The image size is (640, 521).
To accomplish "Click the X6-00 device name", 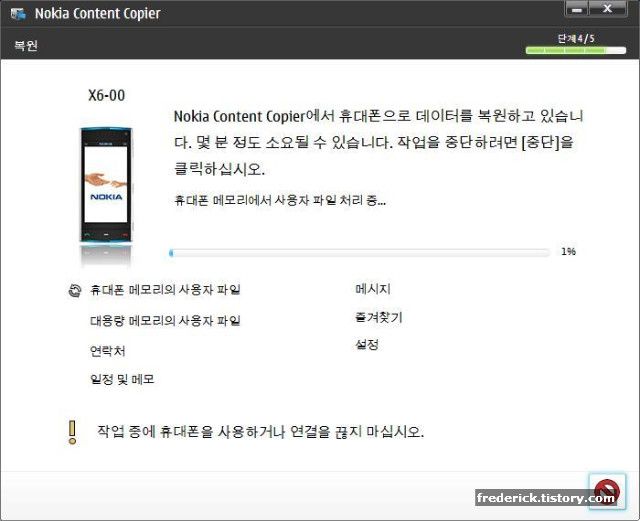I will coord(107,96).
